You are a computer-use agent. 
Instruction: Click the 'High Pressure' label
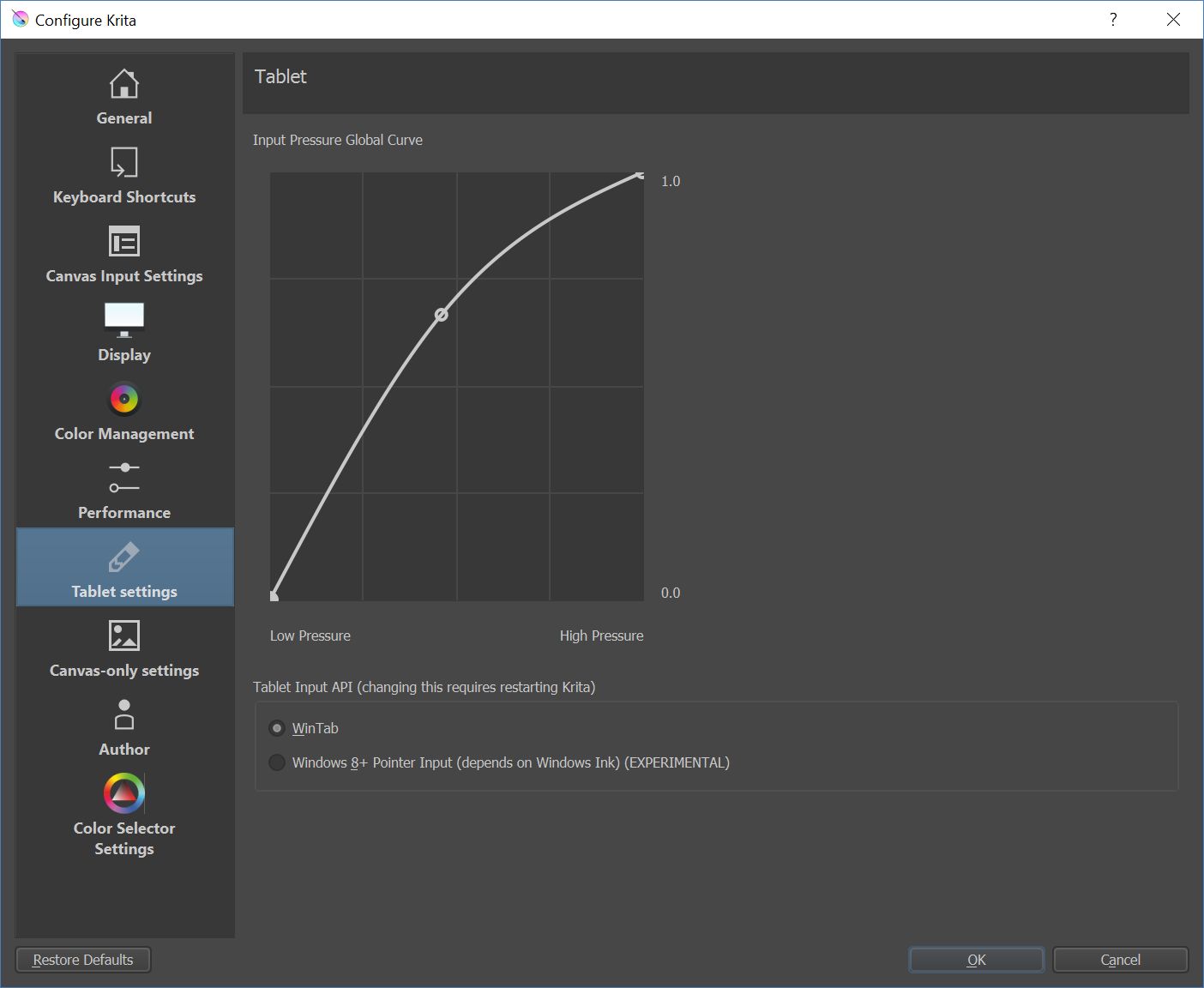[601, 636]
